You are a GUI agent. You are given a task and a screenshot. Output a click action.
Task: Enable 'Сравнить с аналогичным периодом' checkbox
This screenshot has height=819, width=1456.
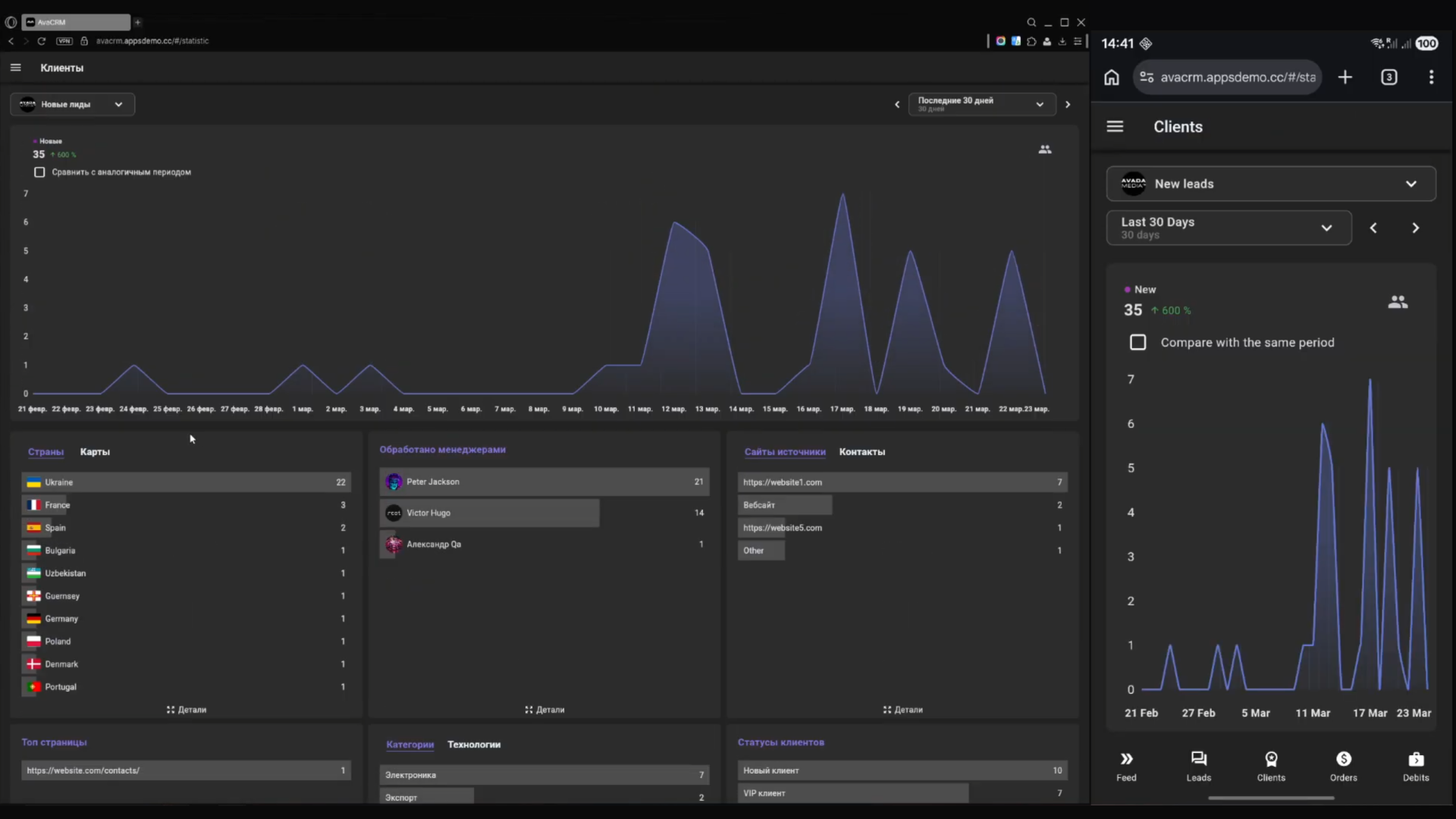(39, 172)
